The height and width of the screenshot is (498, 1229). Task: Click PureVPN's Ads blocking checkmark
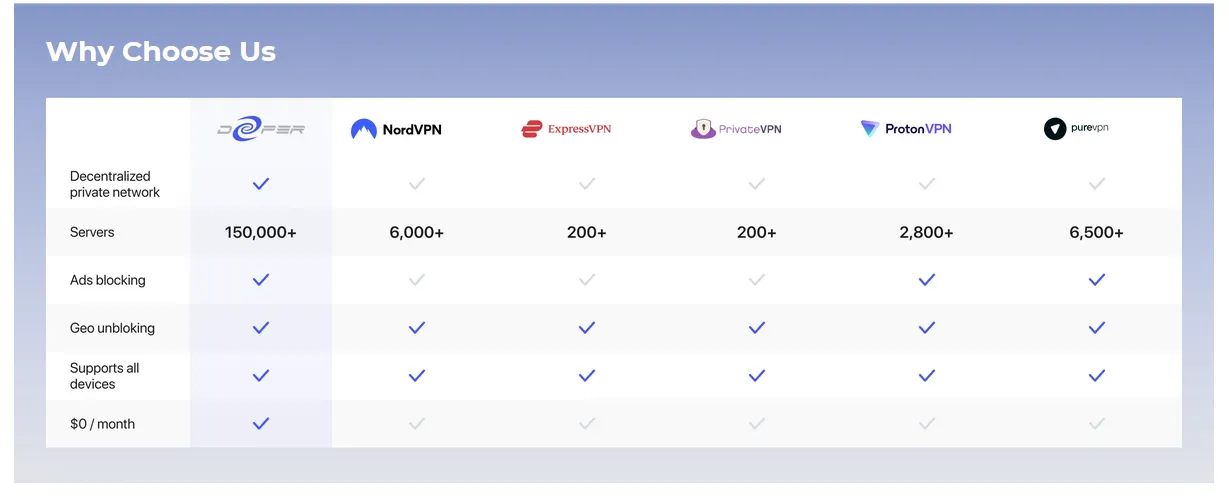1097,280
